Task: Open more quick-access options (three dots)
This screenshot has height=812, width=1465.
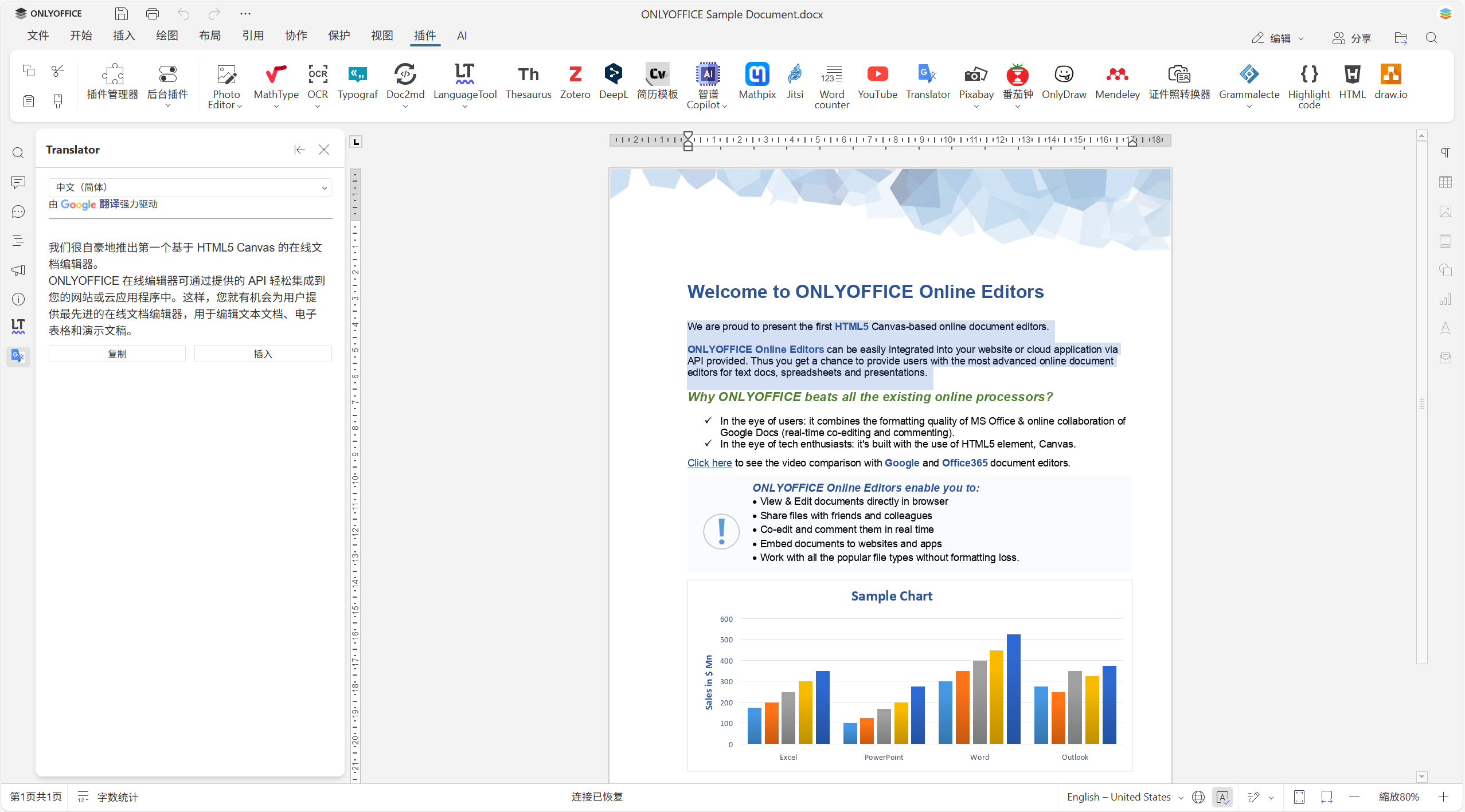Action: (x=245, y=14)
